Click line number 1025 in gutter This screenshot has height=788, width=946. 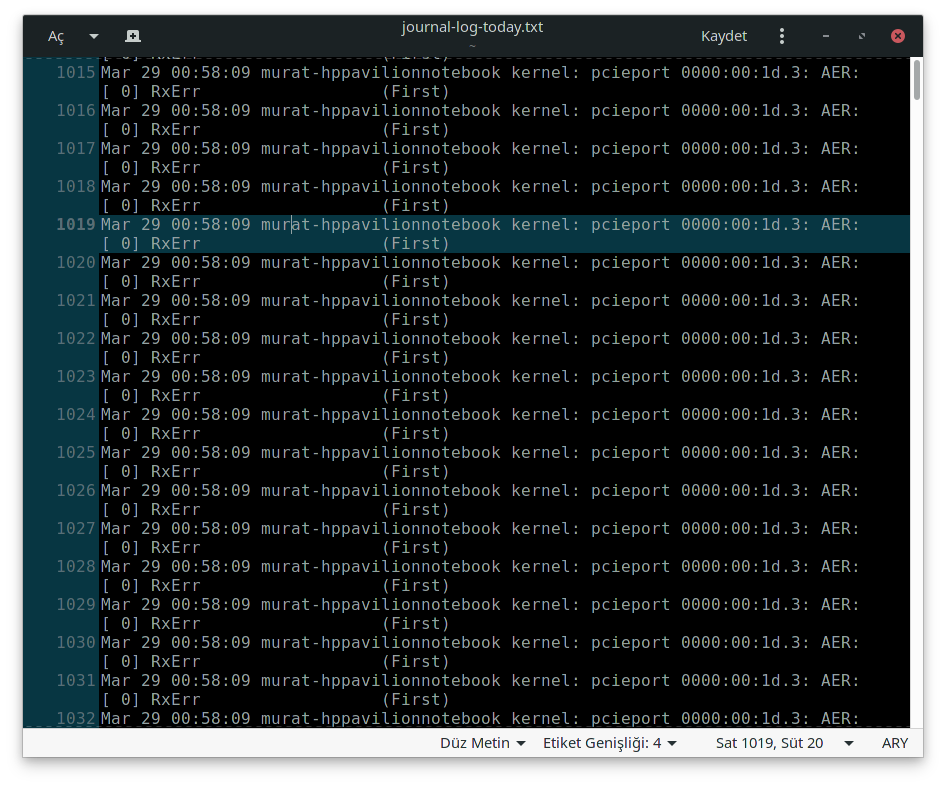pos(76,453)
